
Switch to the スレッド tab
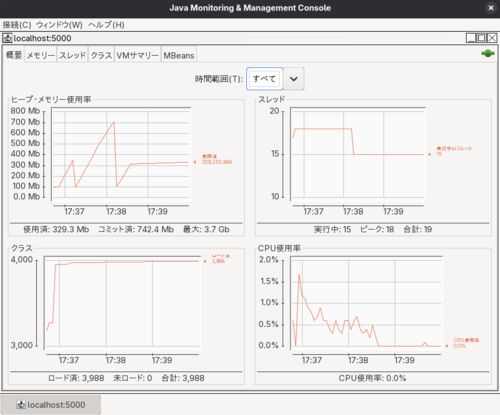(x=72, y=55)
